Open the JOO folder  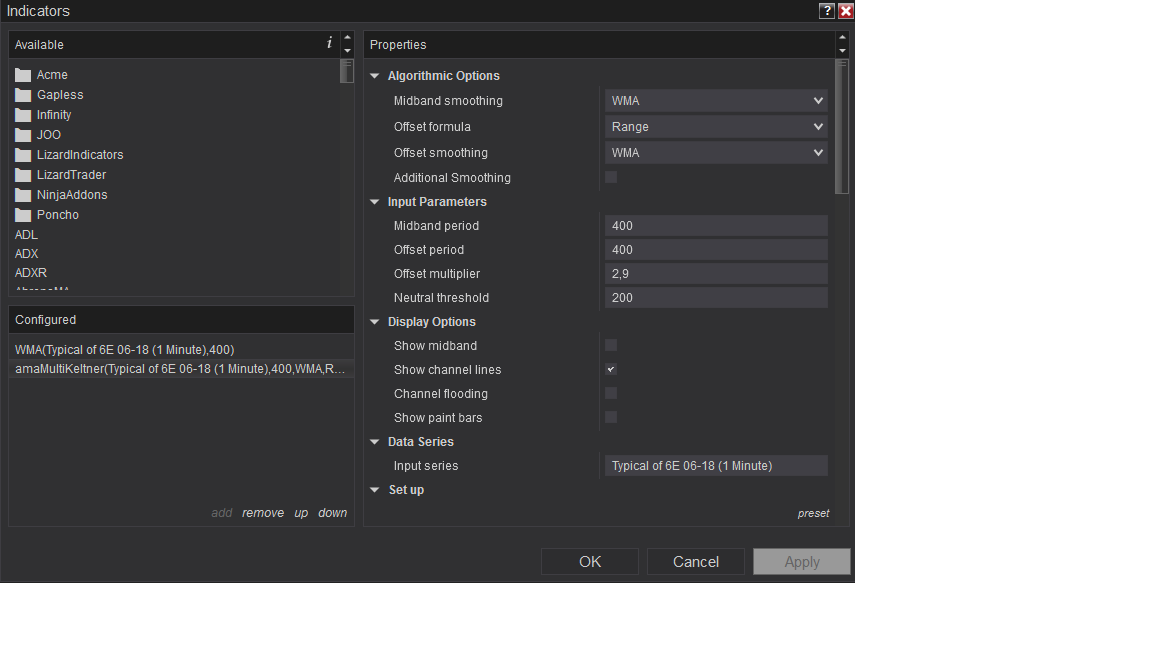pos(38,134)
